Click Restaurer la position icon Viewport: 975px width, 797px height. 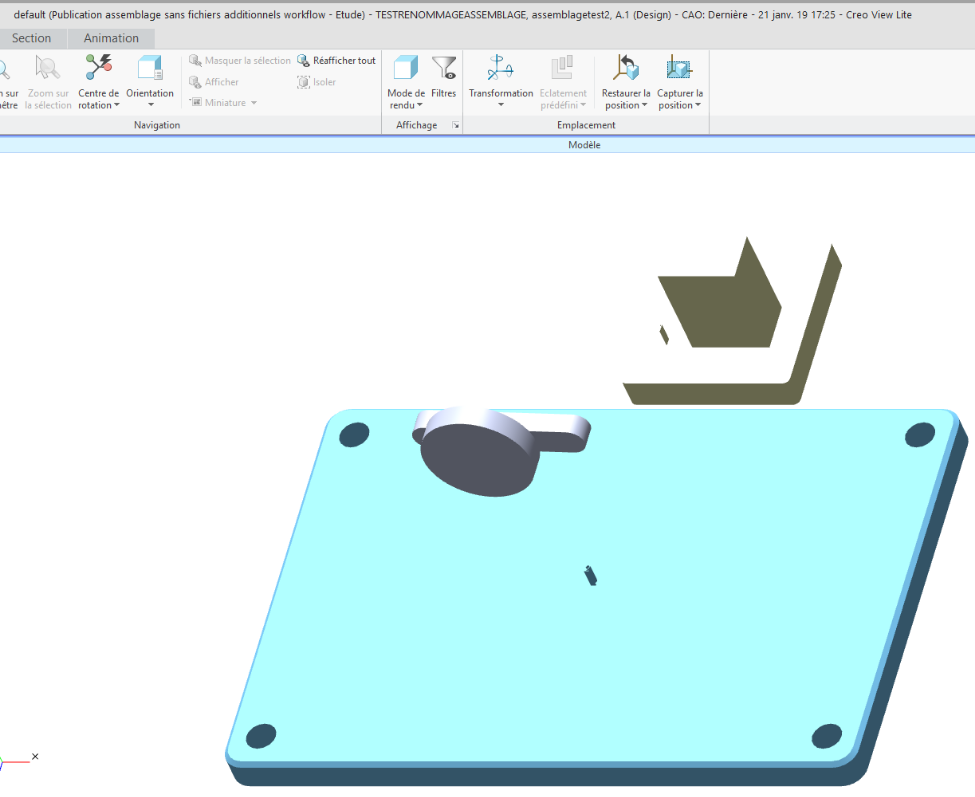(x=626, y=67)
